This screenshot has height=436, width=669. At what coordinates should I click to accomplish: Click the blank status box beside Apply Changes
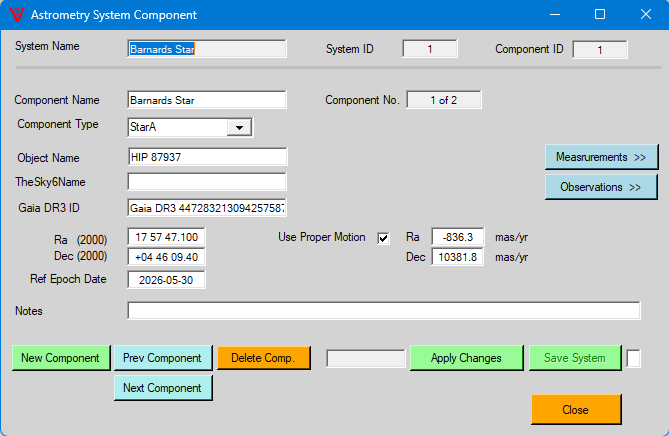click(x=366, y=358)
